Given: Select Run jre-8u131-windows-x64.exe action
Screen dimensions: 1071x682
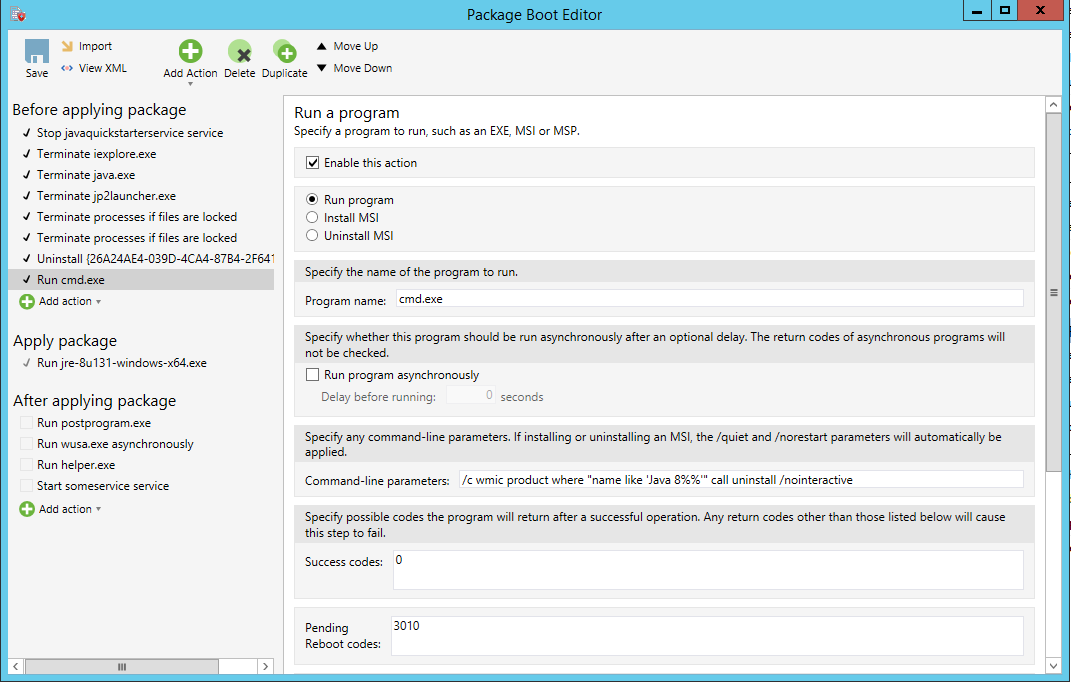Looking at the screenshot, I should pyautogui.click(x=122, y=363).
